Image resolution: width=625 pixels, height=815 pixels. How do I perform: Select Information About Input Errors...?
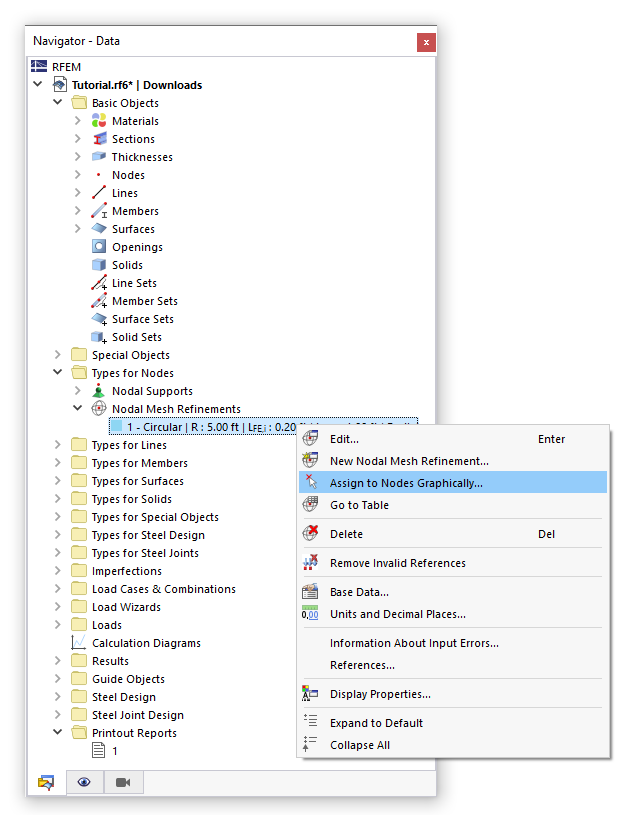(x=453, y=643)
